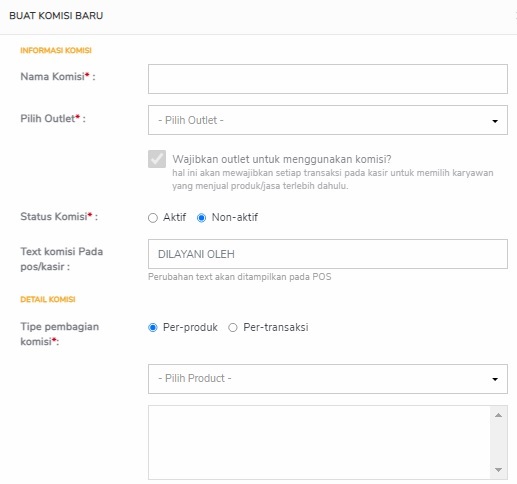Click the INFORMASI KOMISI section heading
The height and width of the screenshot is (484, 517).
[x=56, y=50]
